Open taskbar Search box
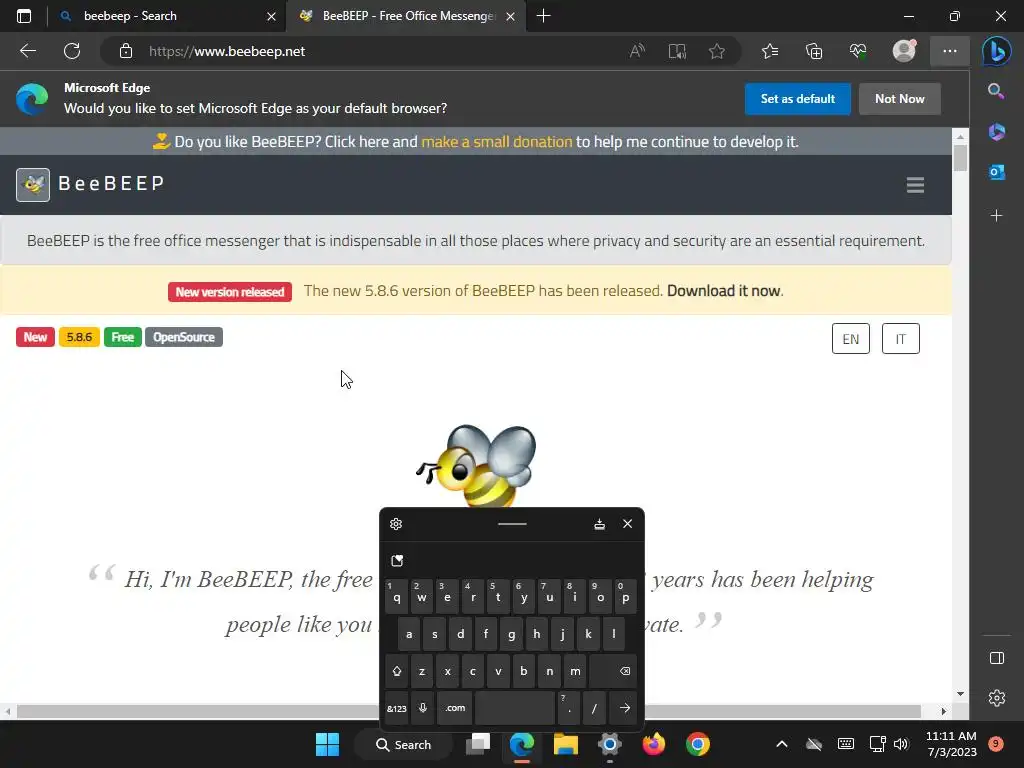 click(404, 744)
